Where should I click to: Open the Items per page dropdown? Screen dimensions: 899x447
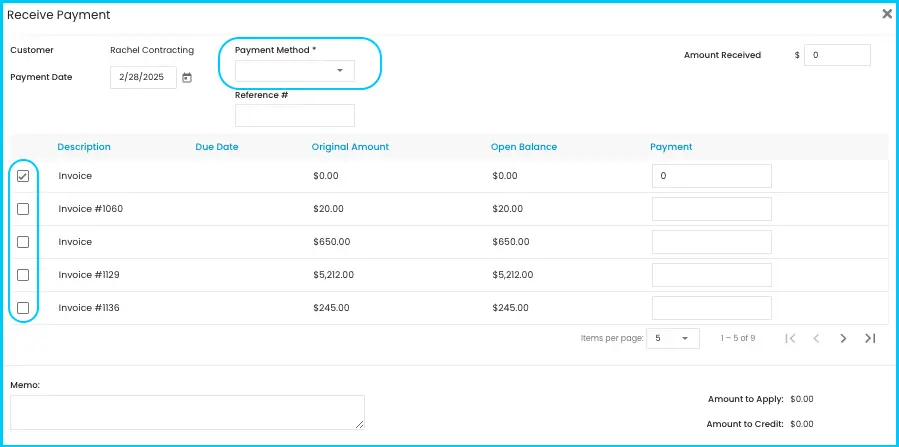673,338
